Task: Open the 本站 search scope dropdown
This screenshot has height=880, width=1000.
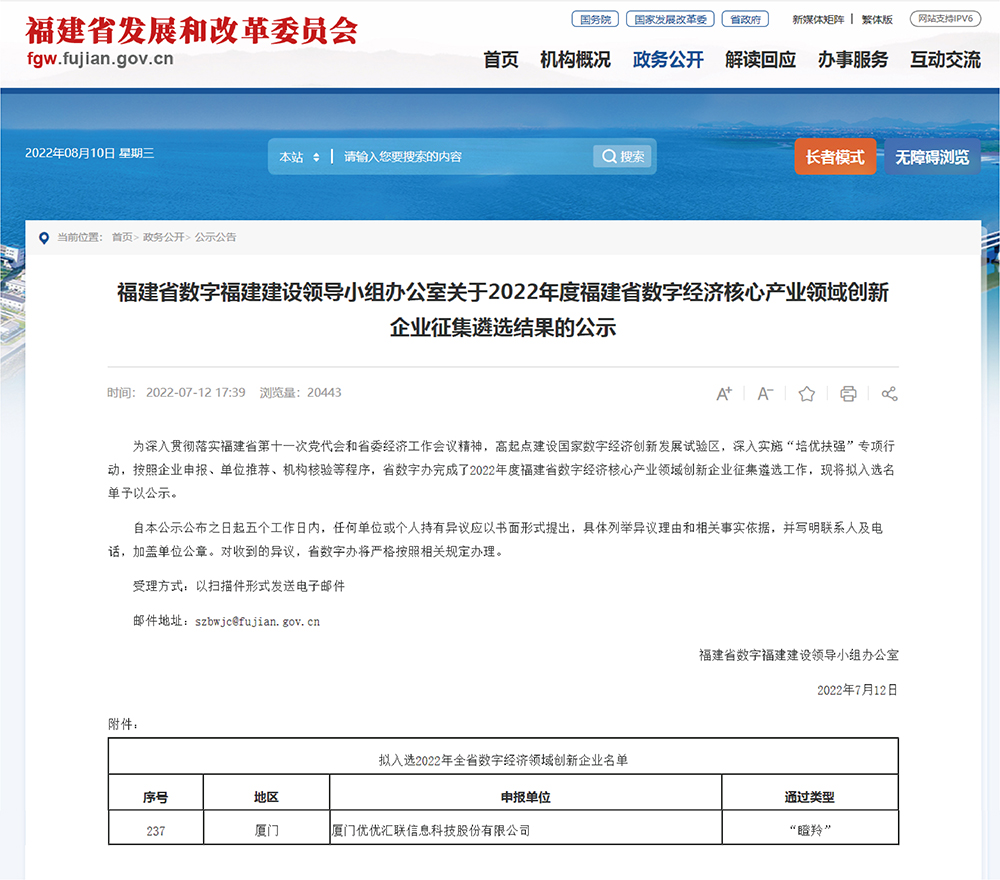Action: pyautogui.click(x=299, y=157)
